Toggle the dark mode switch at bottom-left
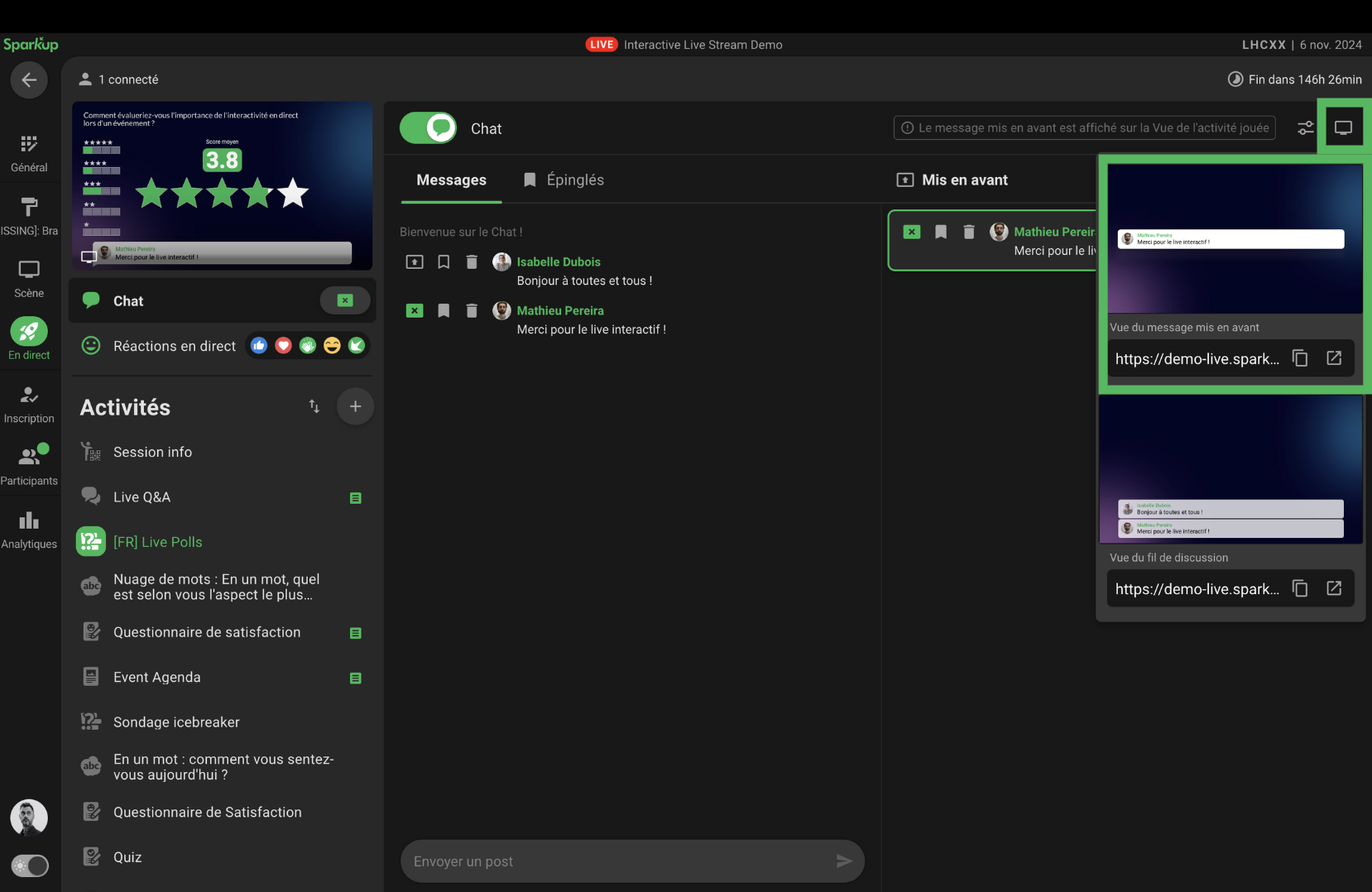This screenshot has width=1372, height=892. (30, 866)
